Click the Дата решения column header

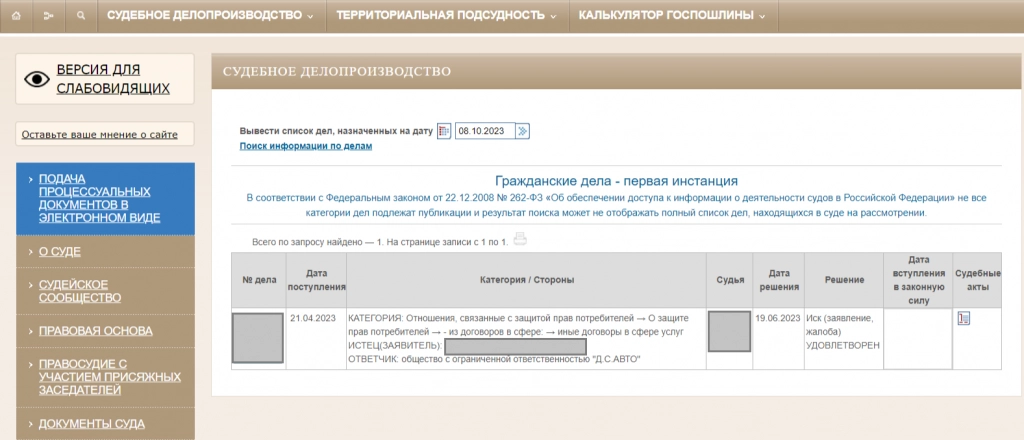tap(778, 280)
